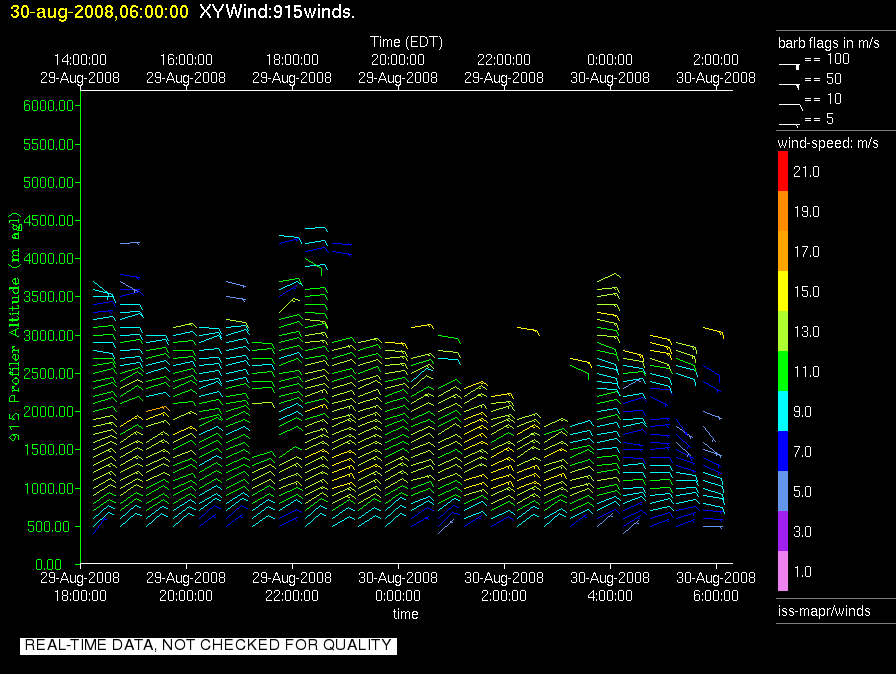Click the top axis '20:00:00 29-Aug-2008' label
The height and width of the screenshot is (674, 896).
(398, 69)
